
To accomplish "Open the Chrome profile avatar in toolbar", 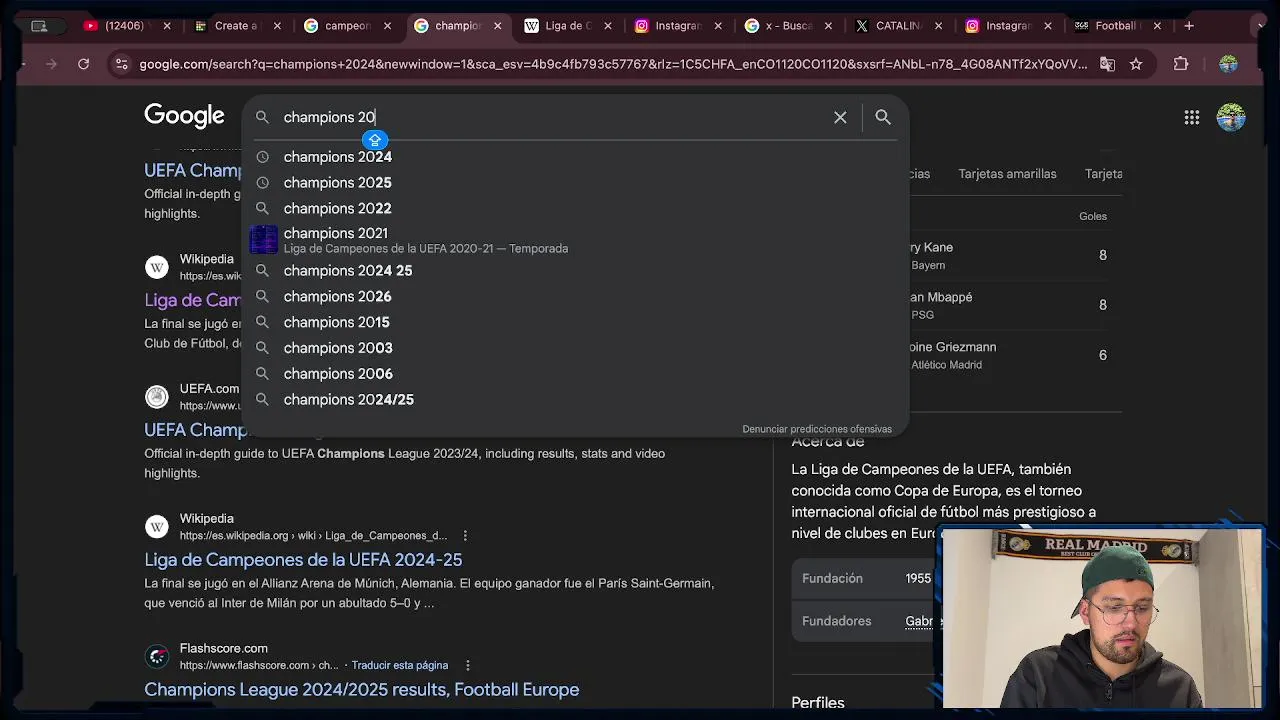I will pos(1228,64).
